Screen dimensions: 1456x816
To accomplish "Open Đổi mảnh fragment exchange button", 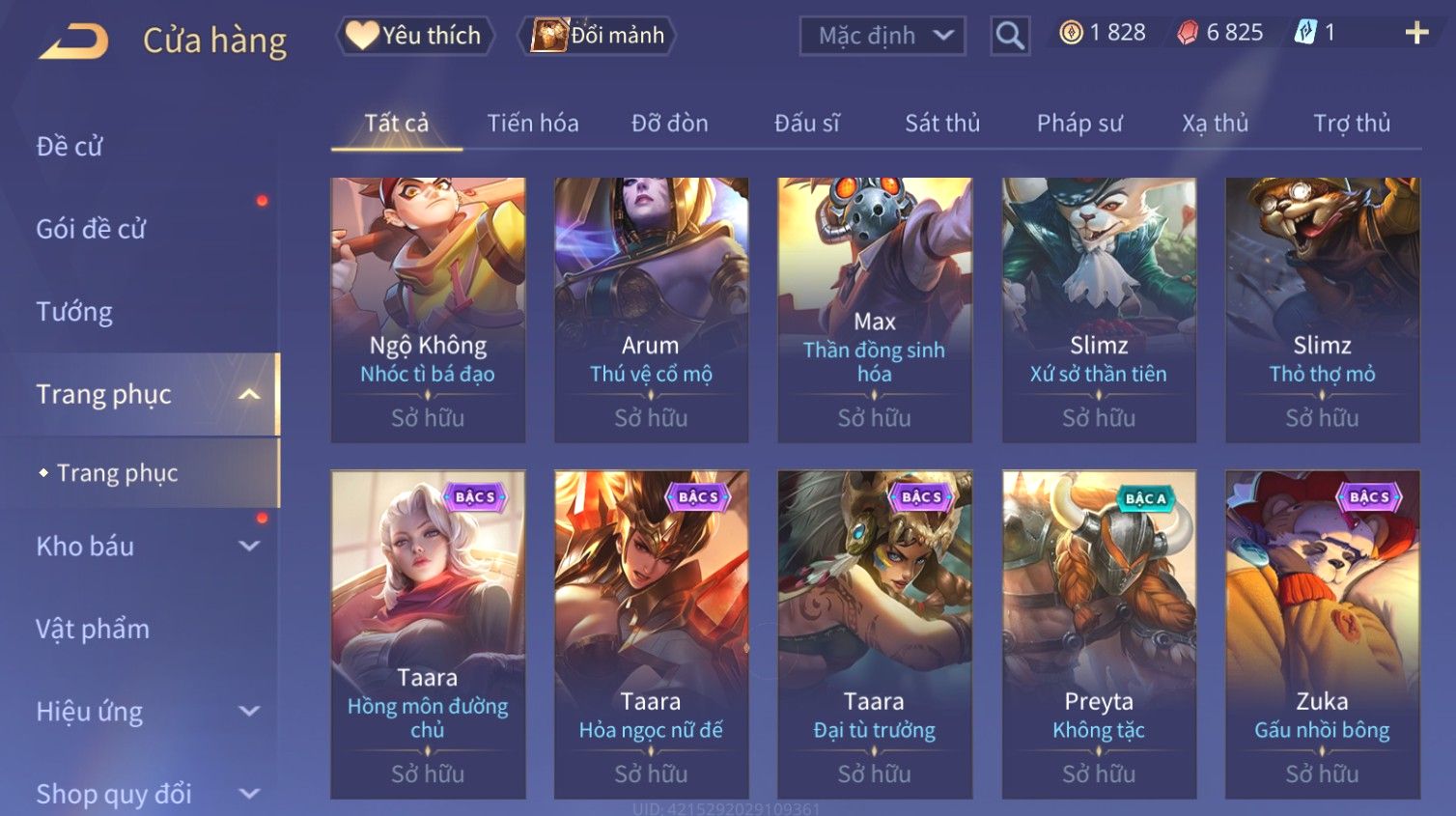I will (597, 36).
